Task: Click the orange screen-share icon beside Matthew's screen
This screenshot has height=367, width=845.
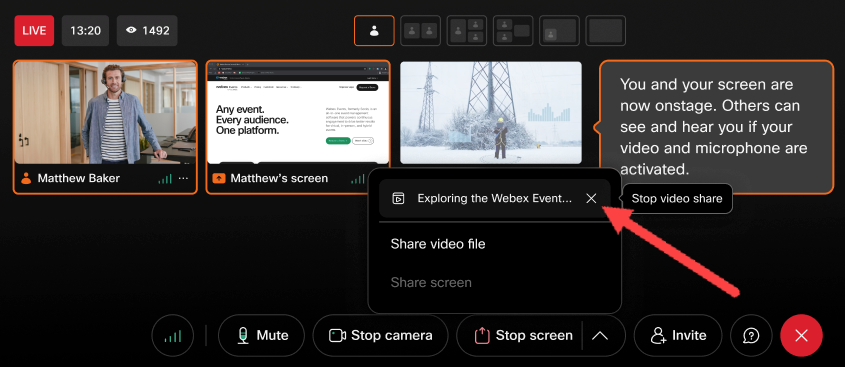Action: point(219,178)
